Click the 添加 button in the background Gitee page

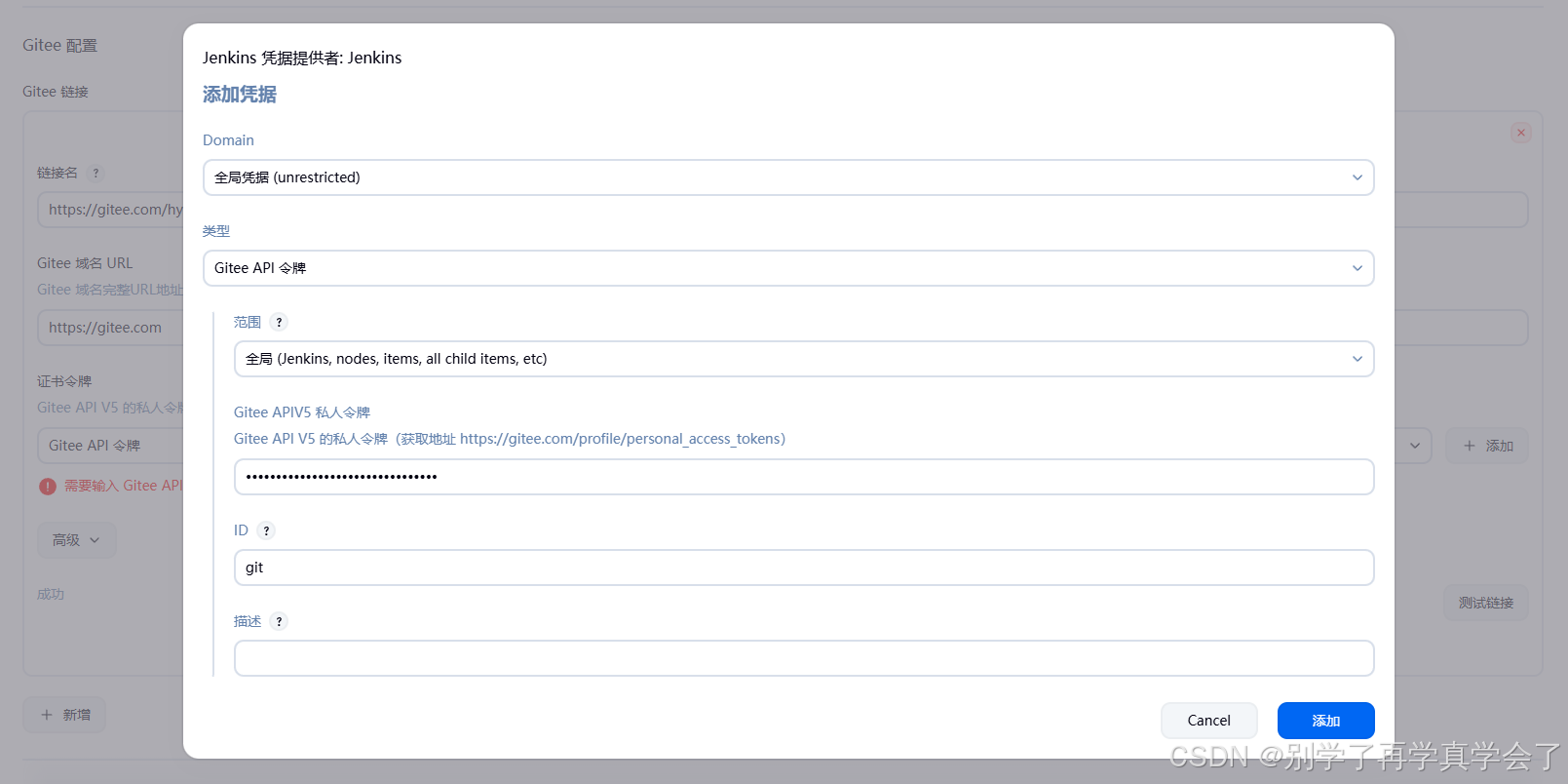[x=1487, y=446]
